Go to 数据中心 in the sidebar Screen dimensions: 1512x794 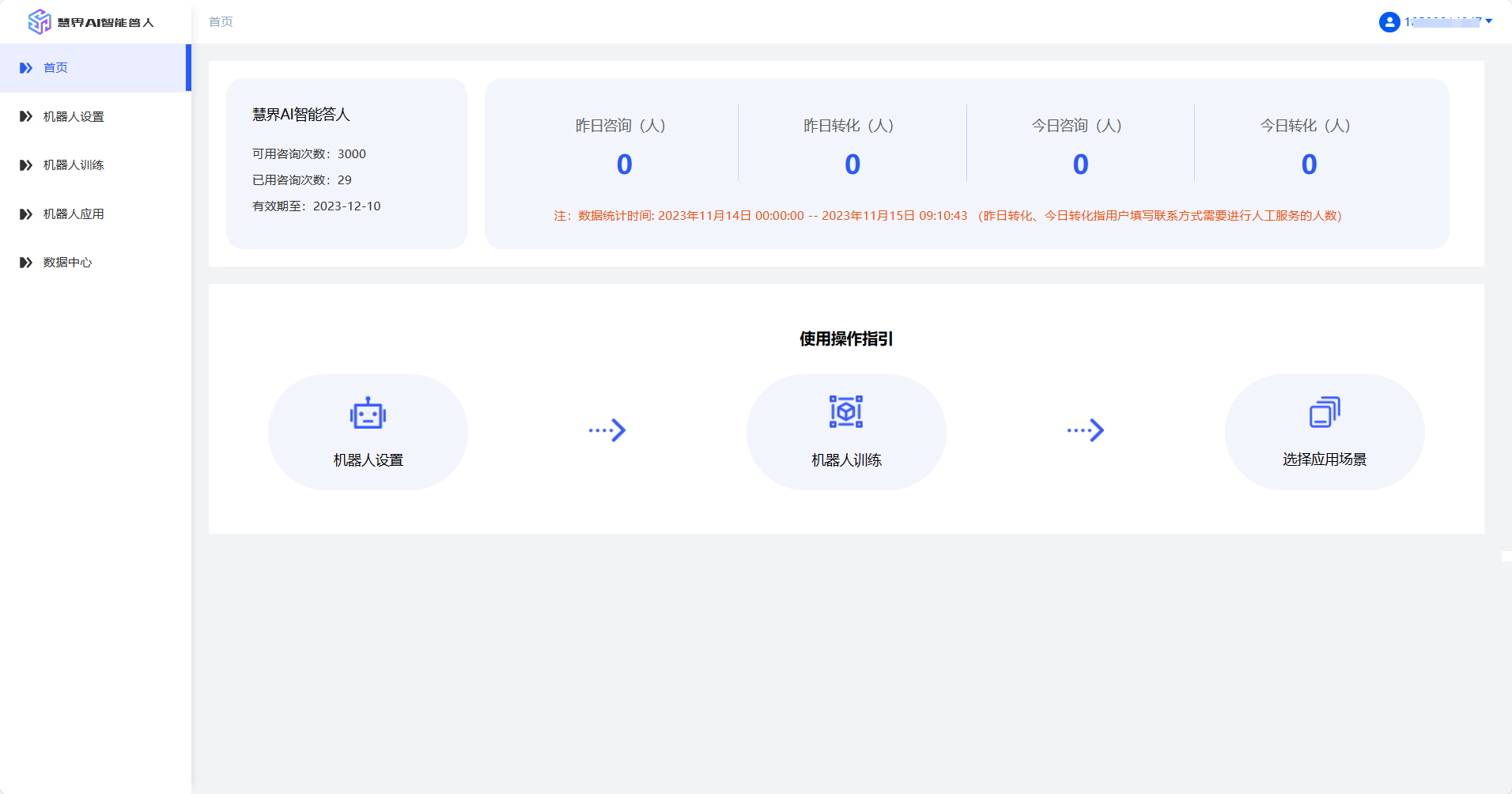point(67,263)
